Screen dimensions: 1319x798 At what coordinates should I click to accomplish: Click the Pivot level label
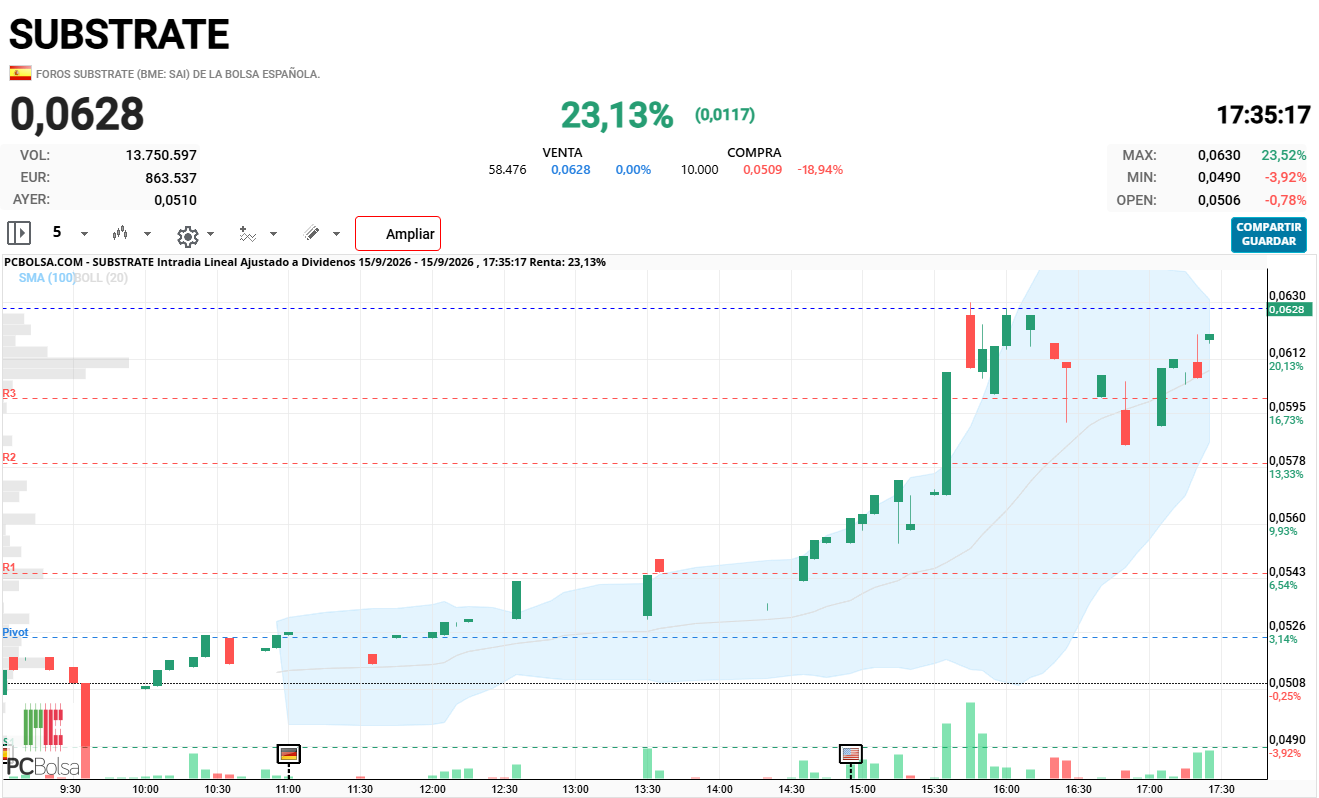tap(15, 633)
